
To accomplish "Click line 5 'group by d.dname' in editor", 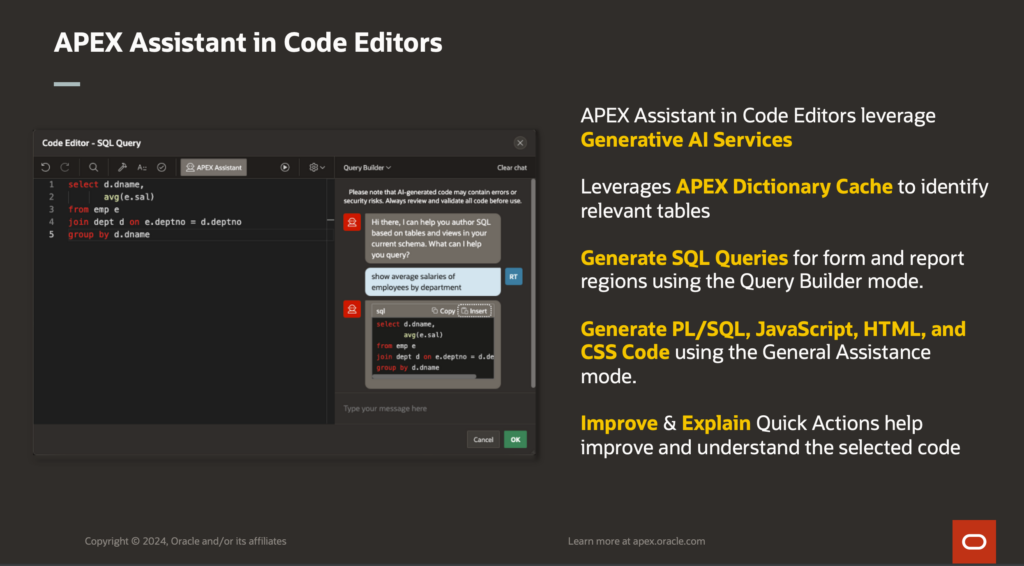I will pos(110,234).
